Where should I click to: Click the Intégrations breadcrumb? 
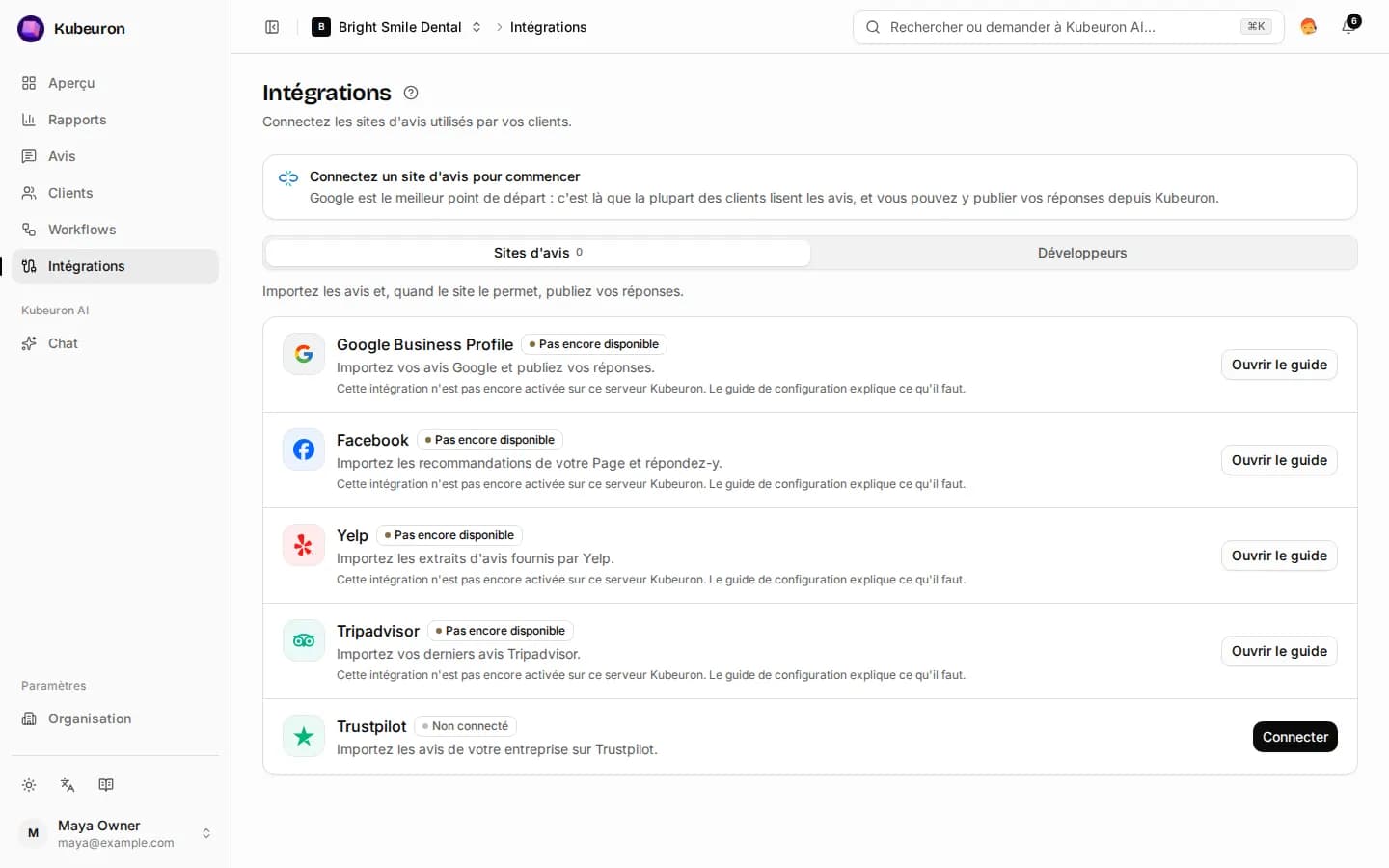pos(548,27)
